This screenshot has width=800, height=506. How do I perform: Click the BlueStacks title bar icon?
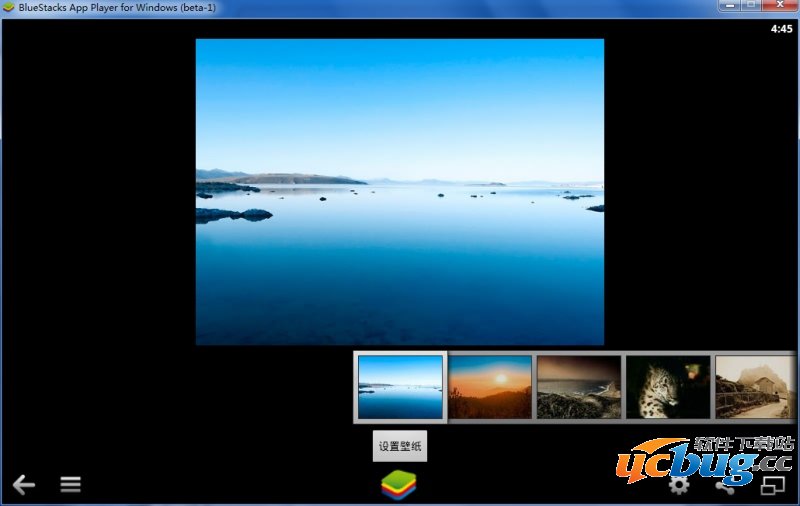pos(9,8)
